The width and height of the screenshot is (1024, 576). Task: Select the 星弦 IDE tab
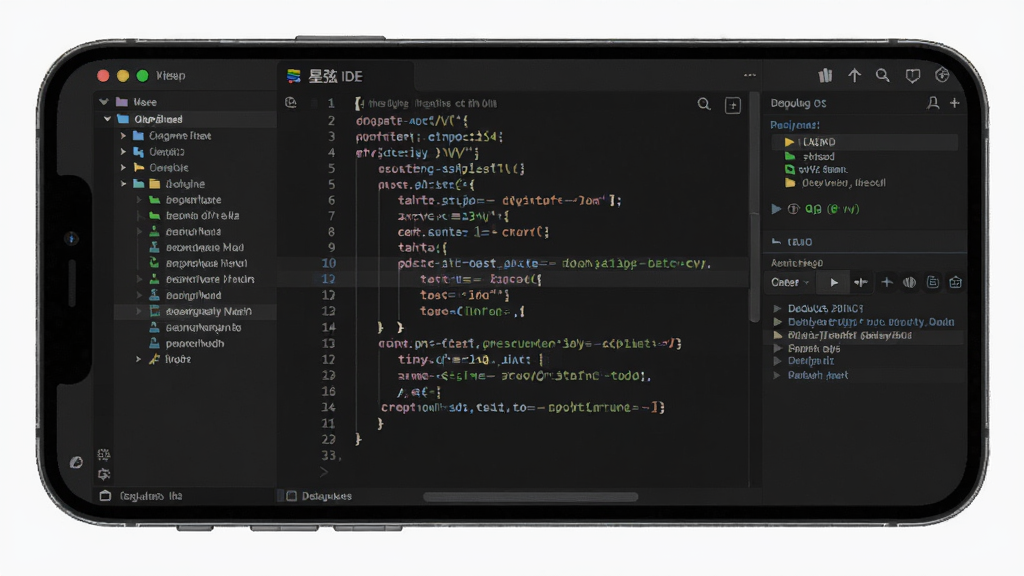tap(345, 76)
